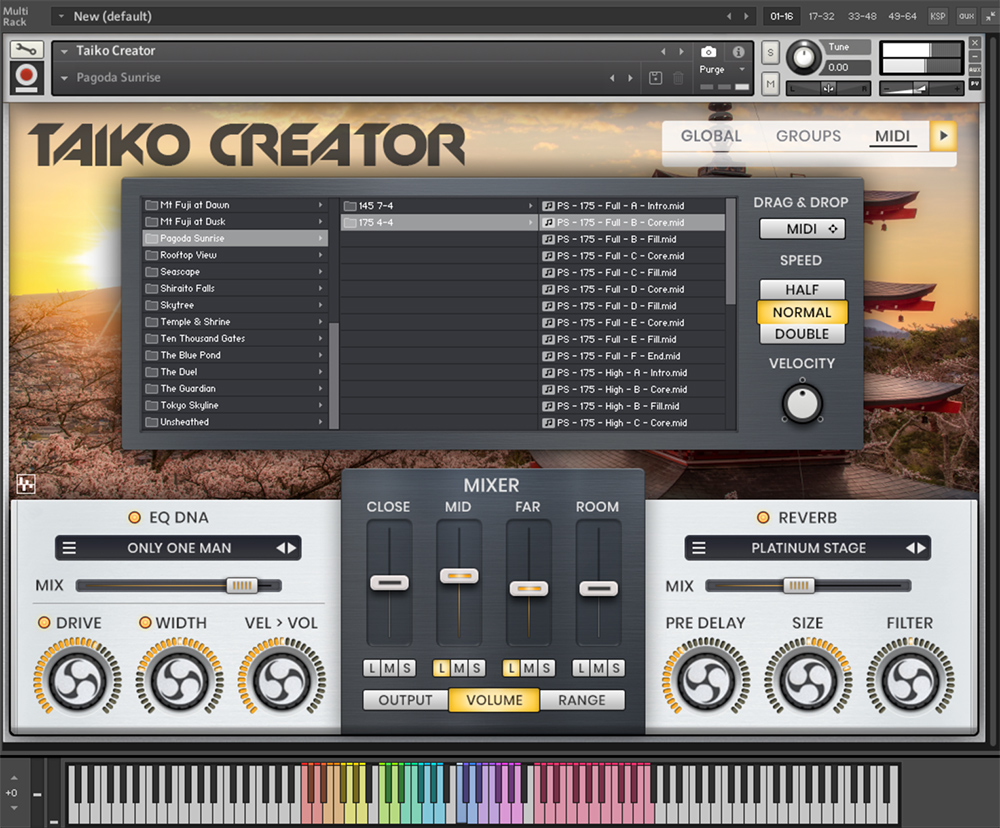Click the KSP button in rack header
The image size is (1000, 828).
(x=938, y=16)
